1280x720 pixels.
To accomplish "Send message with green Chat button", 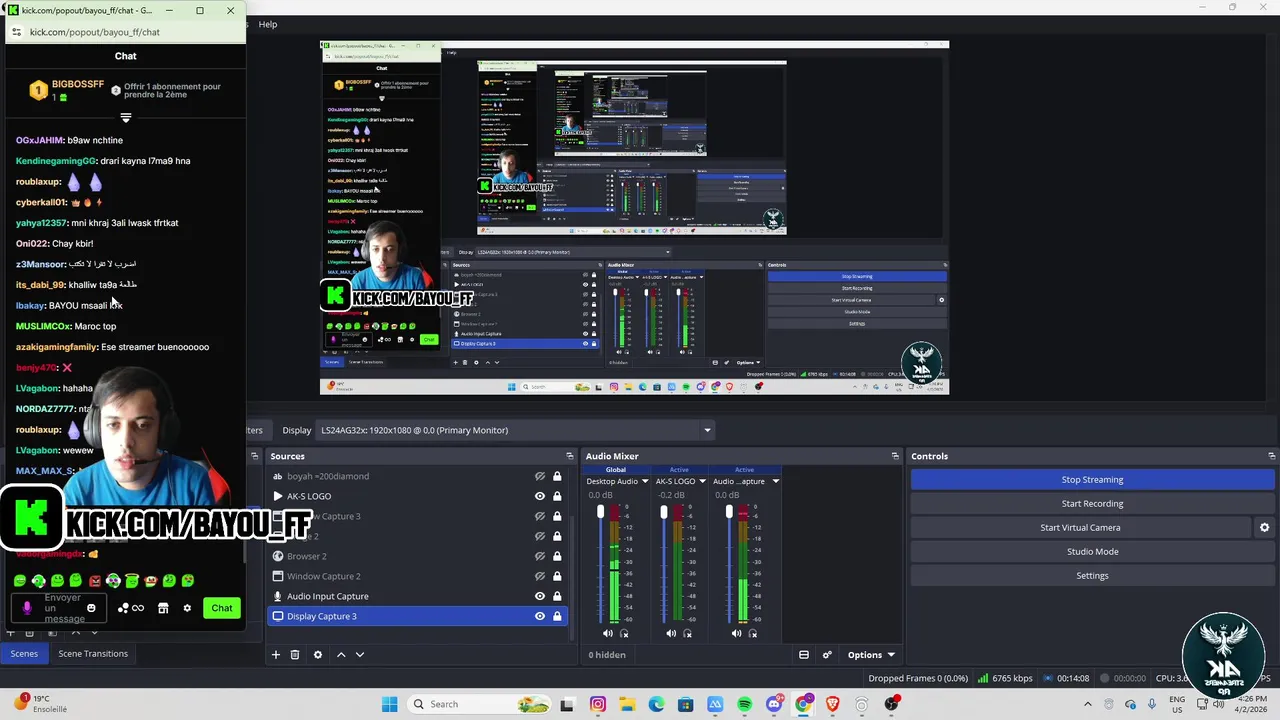I will point(222,608).
